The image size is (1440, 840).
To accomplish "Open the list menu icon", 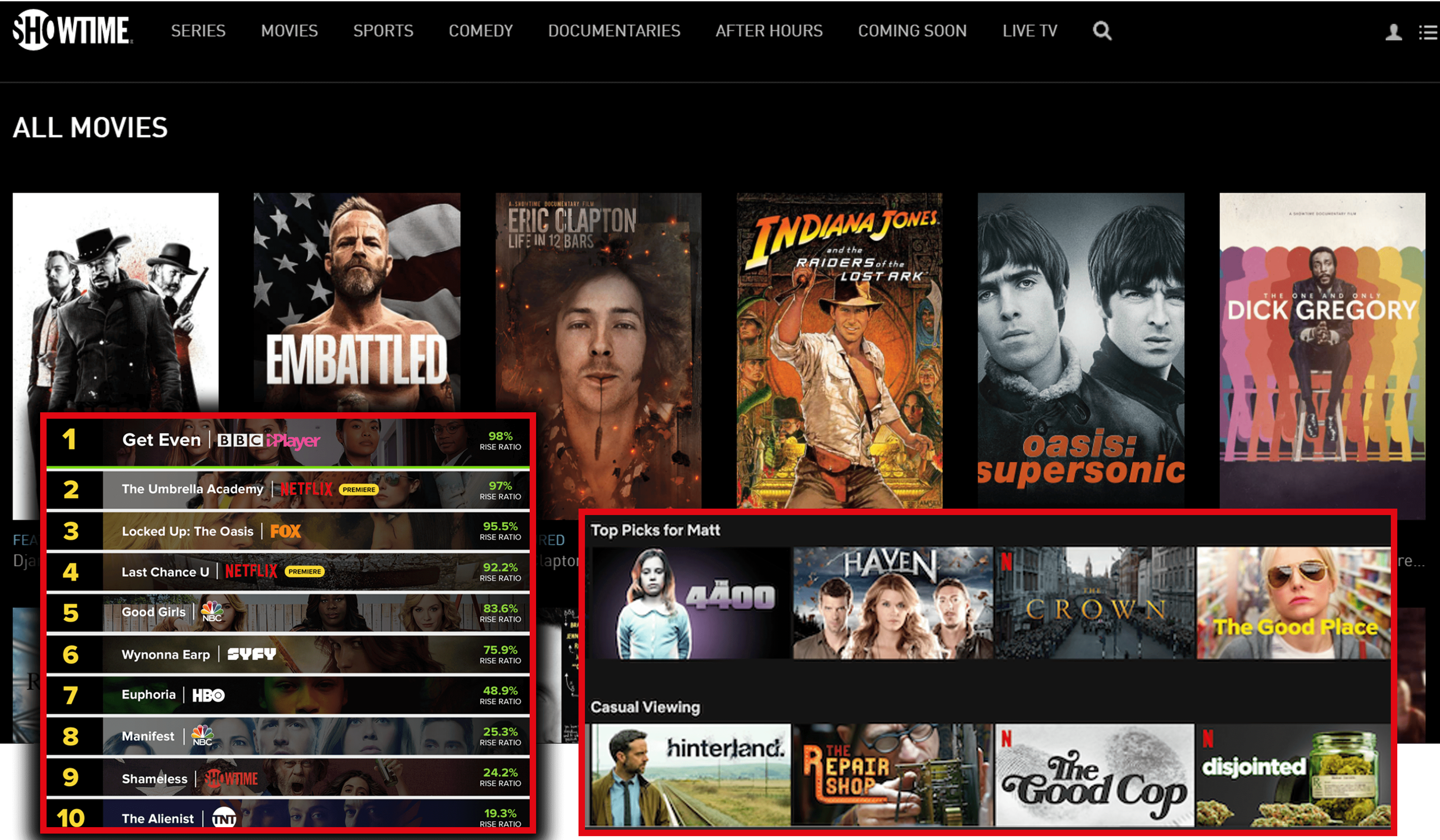I will tap(1428, 32).
